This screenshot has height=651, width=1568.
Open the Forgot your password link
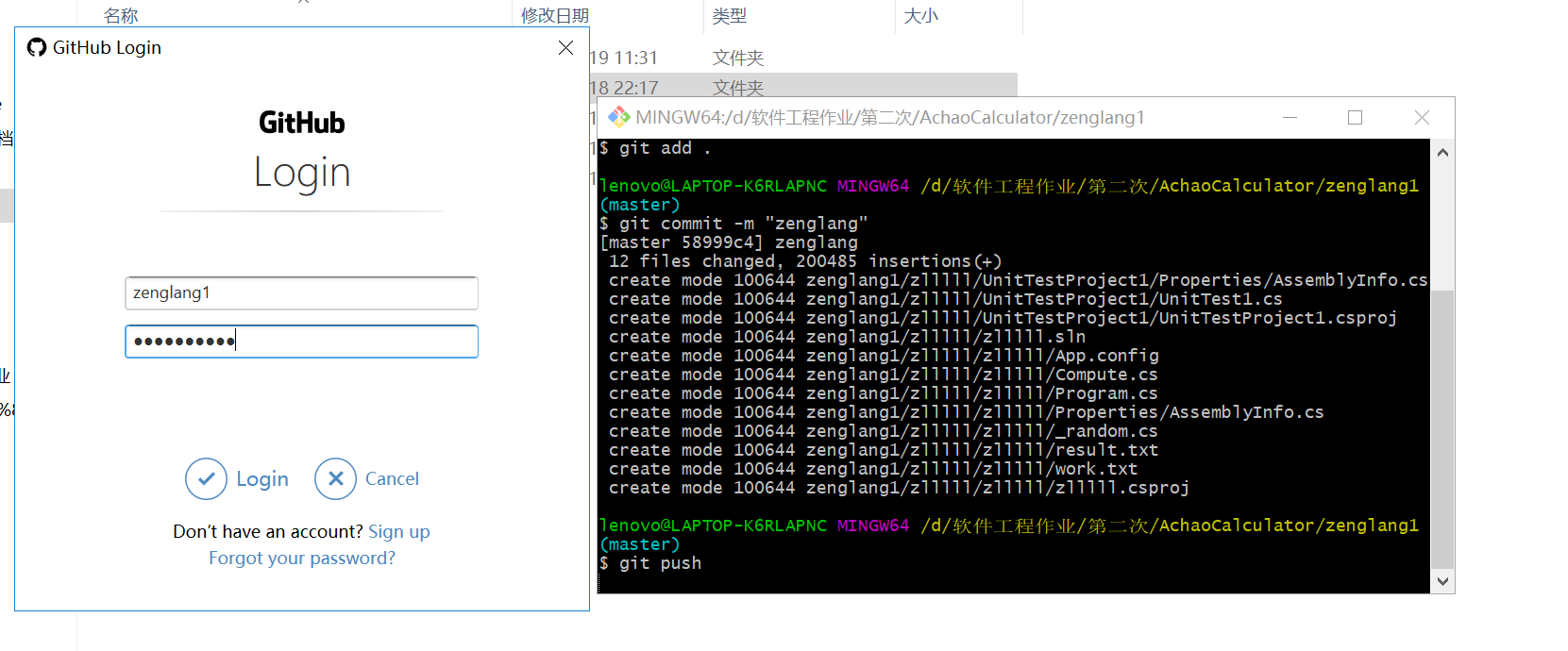point(302,558)
